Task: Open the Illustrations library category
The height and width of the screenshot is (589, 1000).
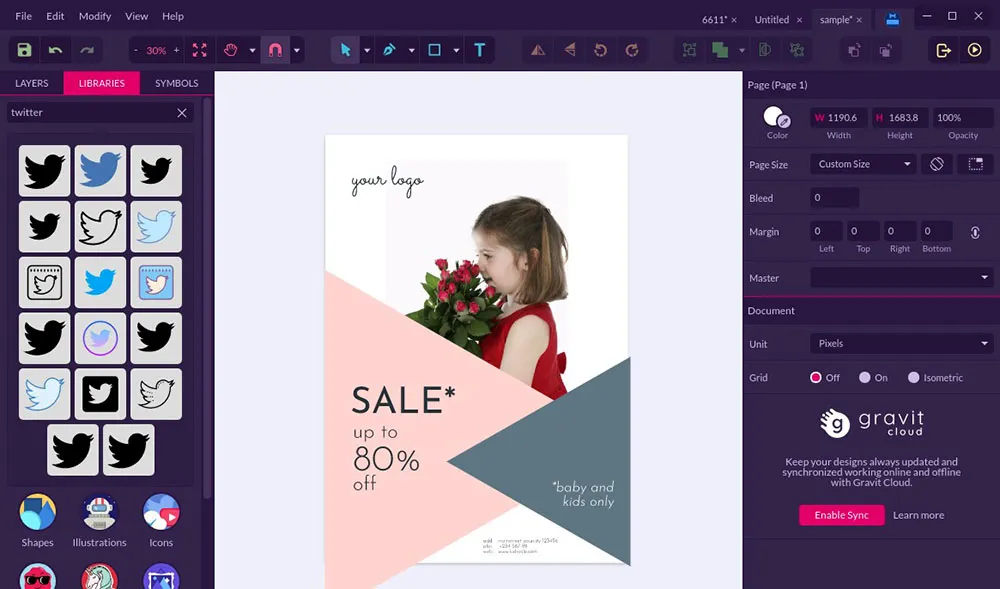Action: click(99, 519)
